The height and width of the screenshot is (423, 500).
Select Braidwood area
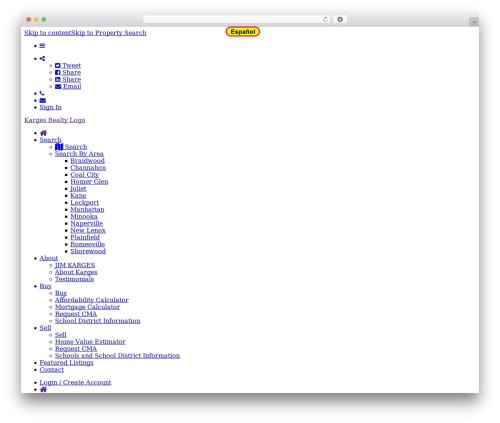[87, 161]
